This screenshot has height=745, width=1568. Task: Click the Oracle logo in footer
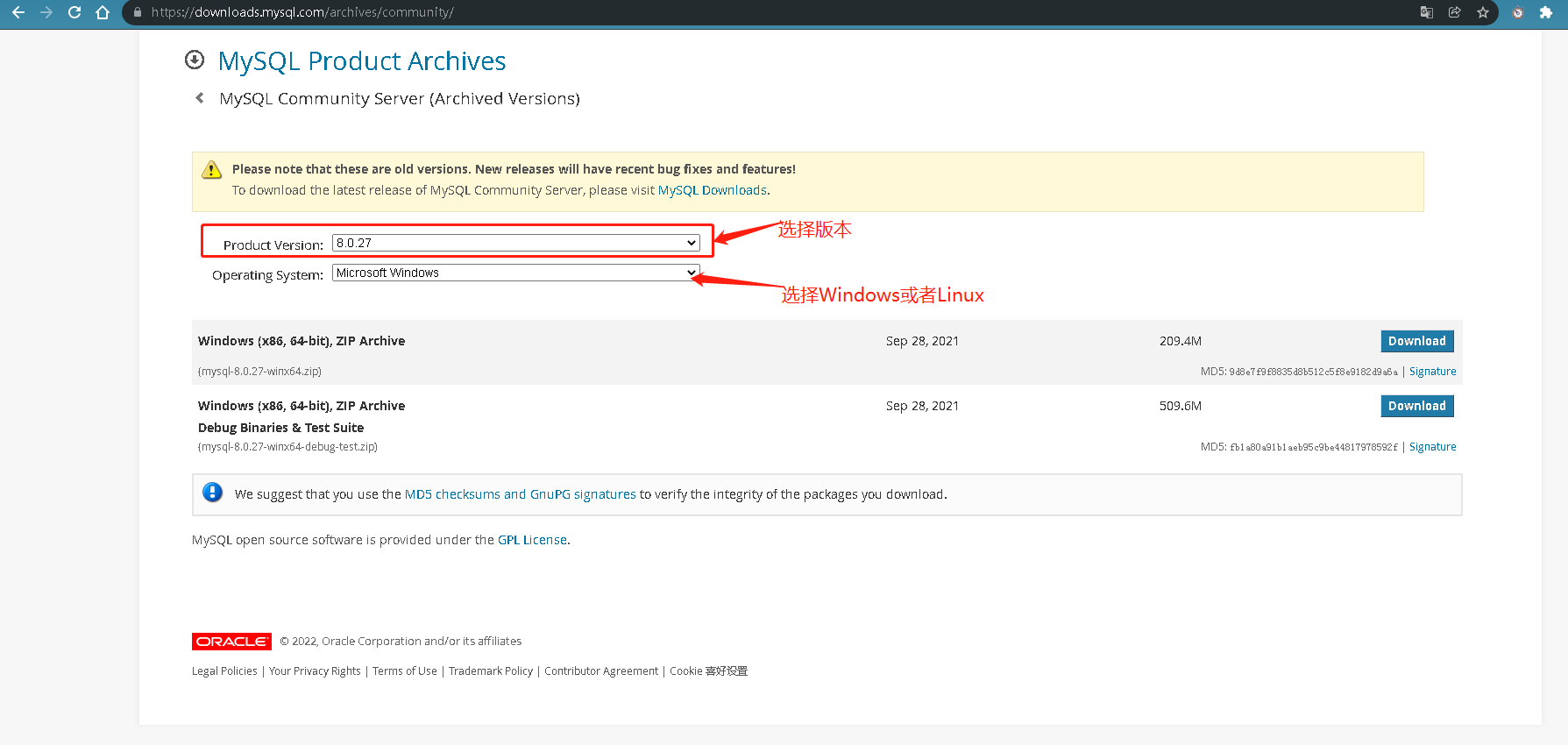pyautogui.click(x=231, y=642)
